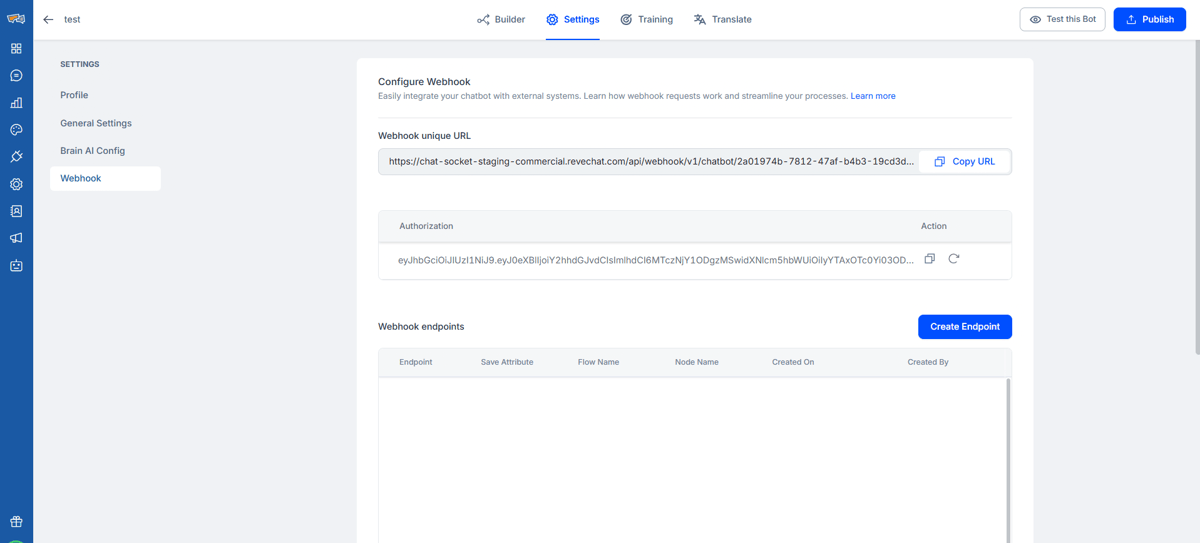Switch to the Builder tab
Image resolution: width=1200 pixels, height=543 pixels.
click(x=501, y=20)
